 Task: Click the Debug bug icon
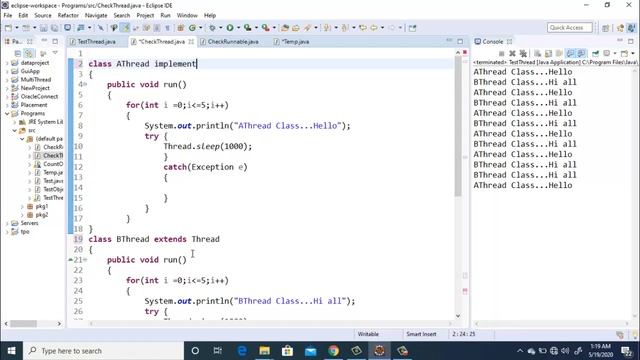click(x=212, y=28)
